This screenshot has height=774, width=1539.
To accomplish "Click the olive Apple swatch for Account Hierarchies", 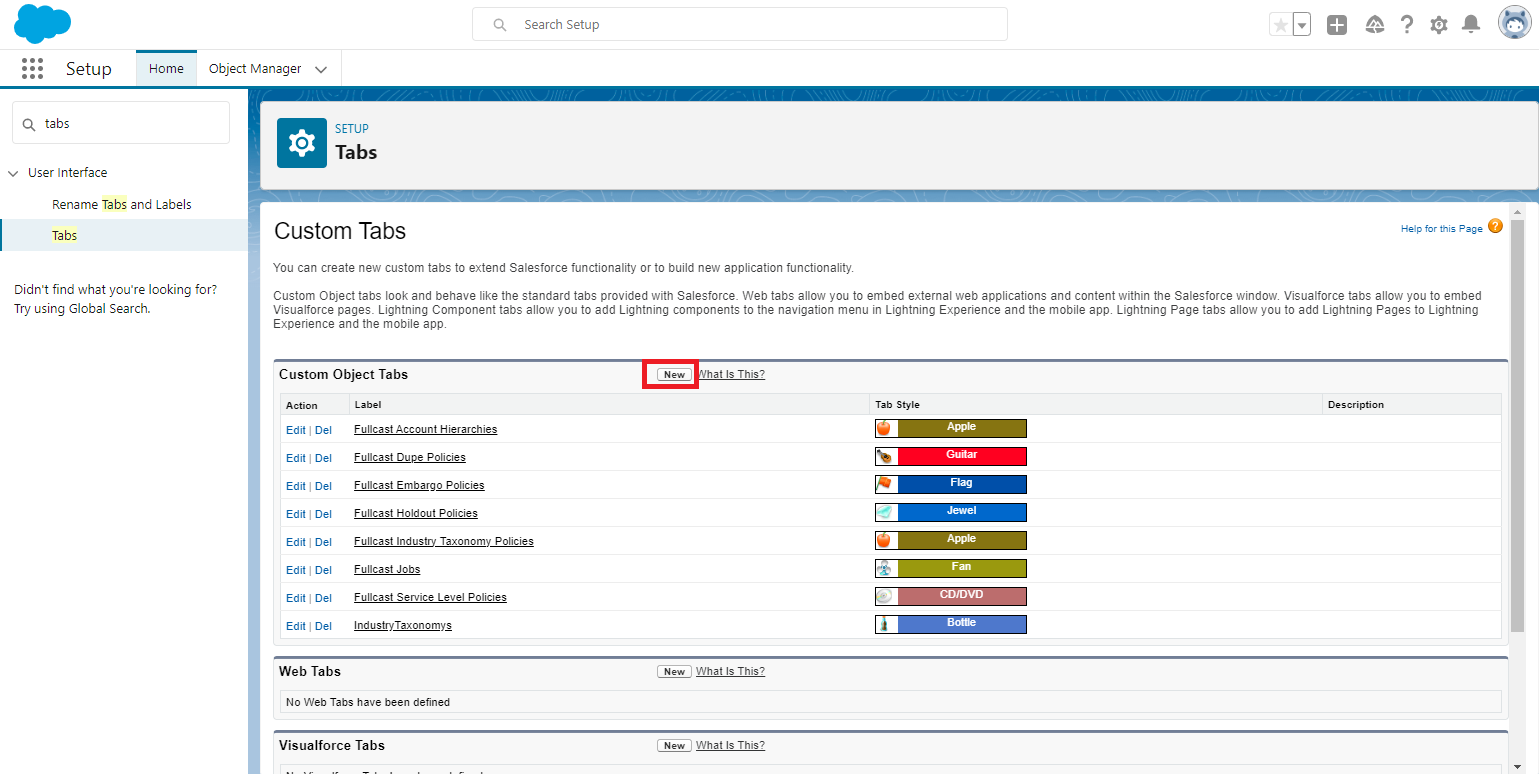I will point(962,428).
